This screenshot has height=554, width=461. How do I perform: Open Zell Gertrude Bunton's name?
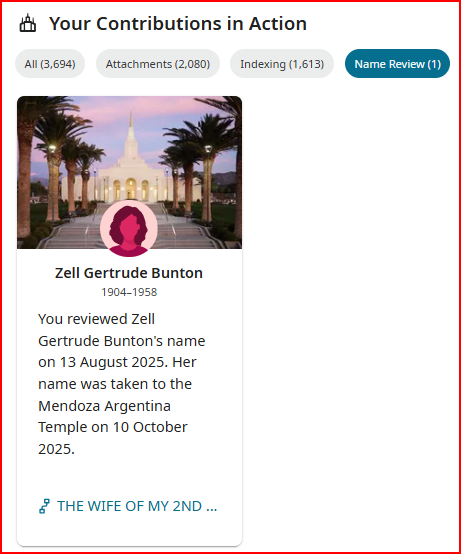click(x=129, y=273)
